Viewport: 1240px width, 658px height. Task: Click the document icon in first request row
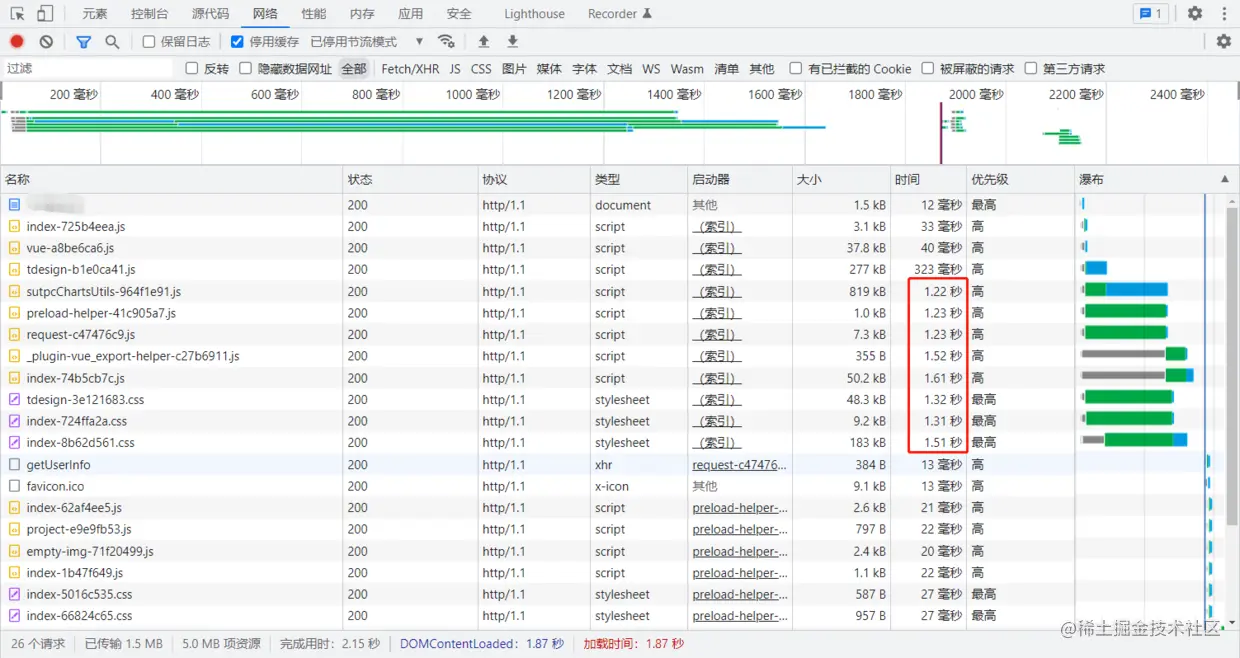coord(14,204)
